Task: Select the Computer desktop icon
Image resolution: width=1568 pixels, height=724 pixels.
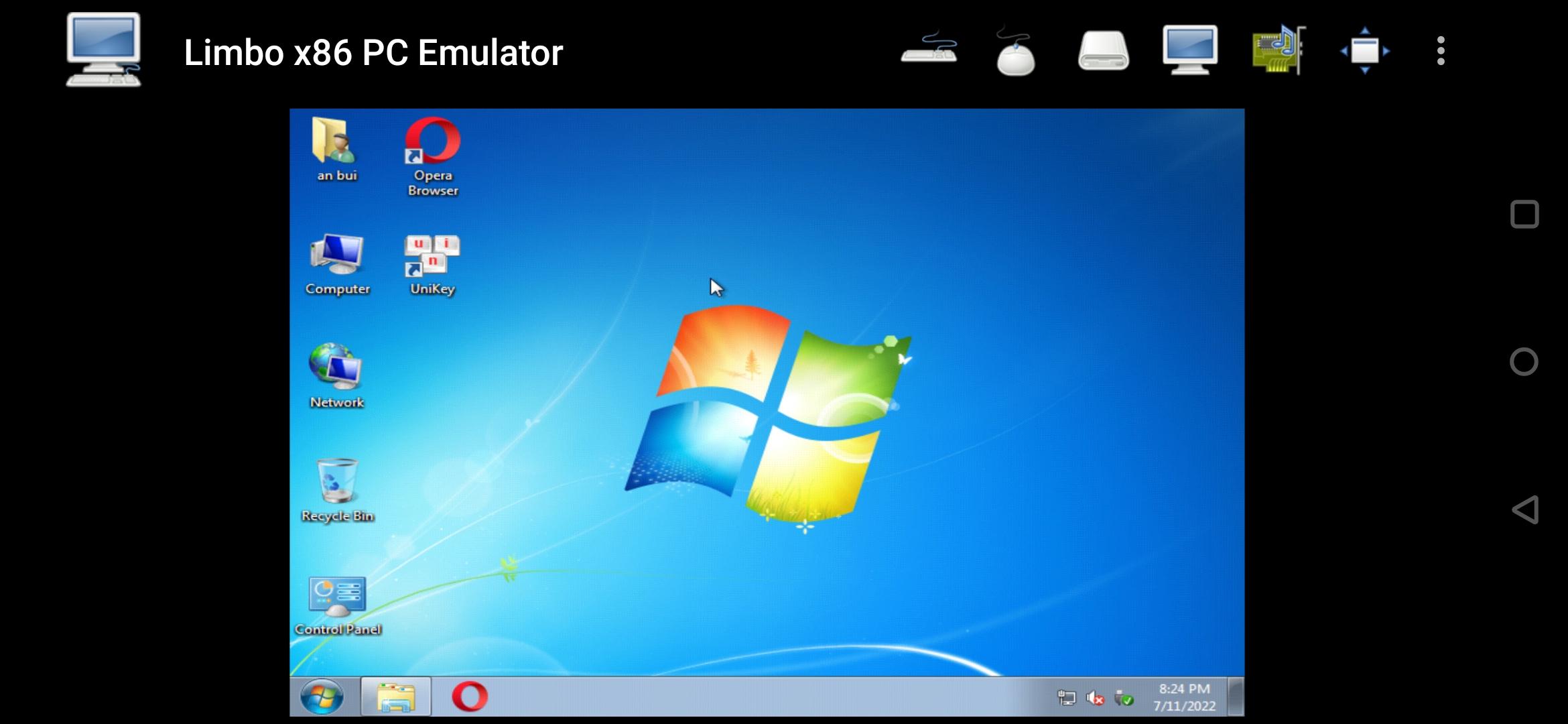Action: [x=337, y=265]
